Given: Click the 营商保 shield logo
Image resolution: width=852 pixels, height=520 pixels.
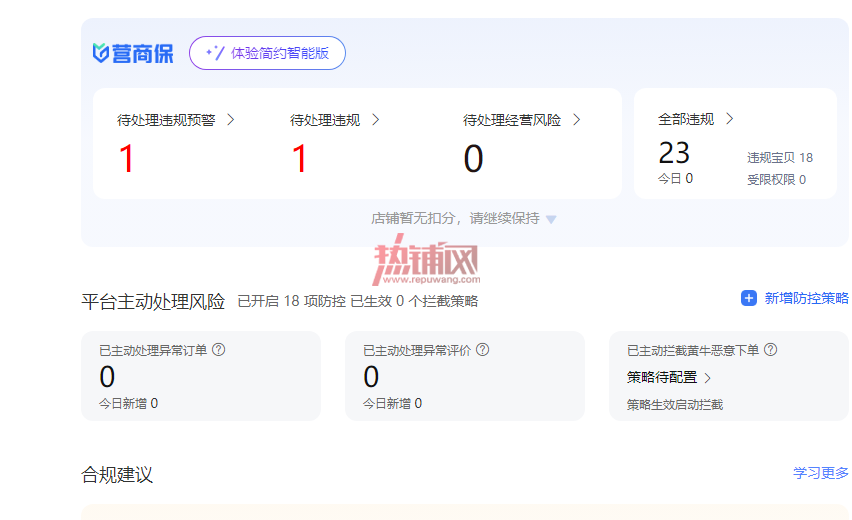Looking at the screenshot, I should click(101, 53).
